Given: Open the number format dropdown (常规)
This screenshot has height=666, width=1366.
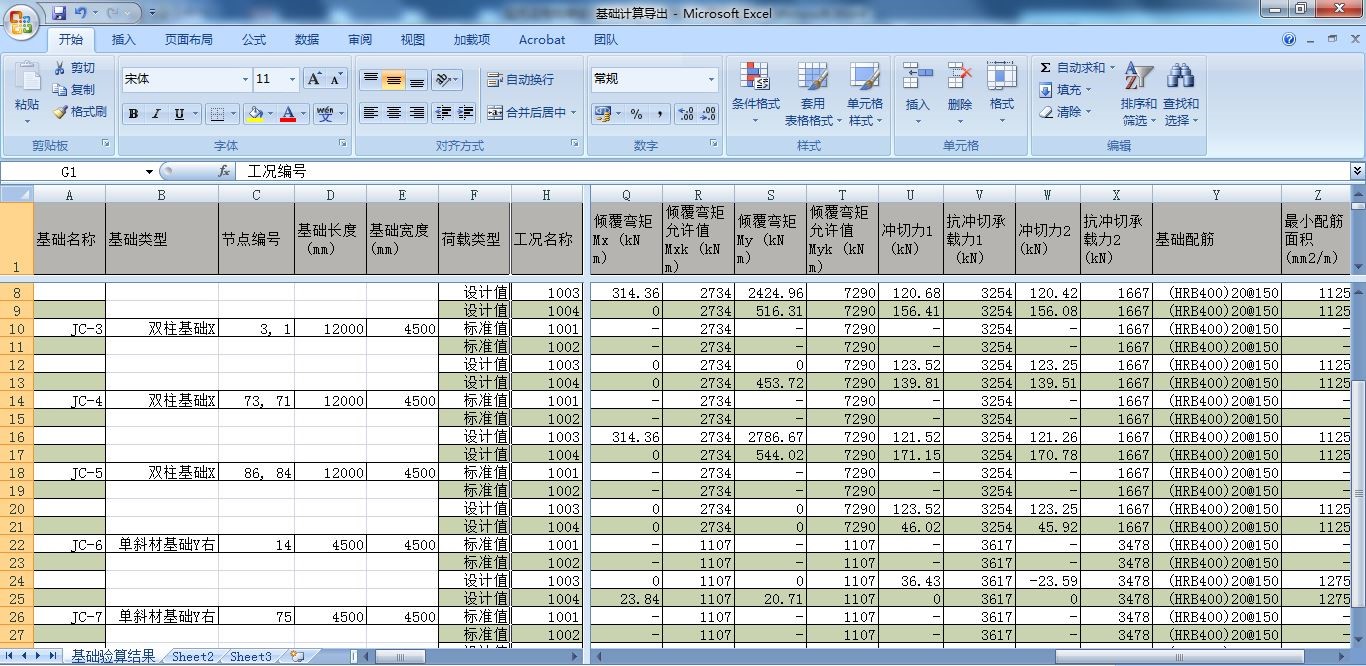Looking at the screenshot, I should point(711,79).
